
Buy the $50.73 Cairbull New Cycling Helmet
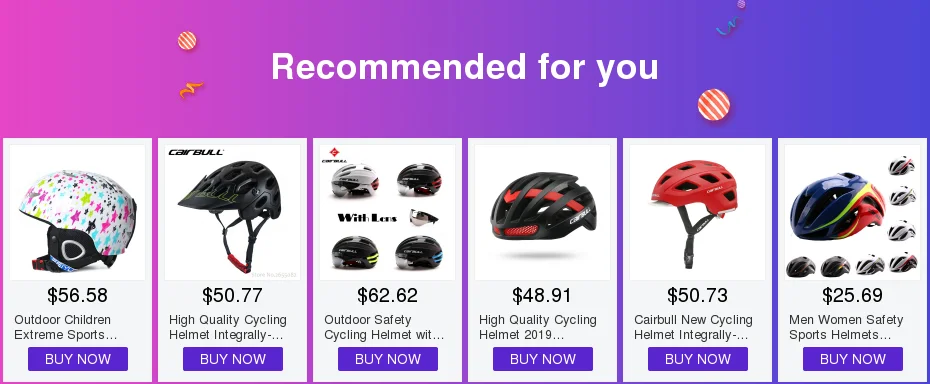click(698, 359)
